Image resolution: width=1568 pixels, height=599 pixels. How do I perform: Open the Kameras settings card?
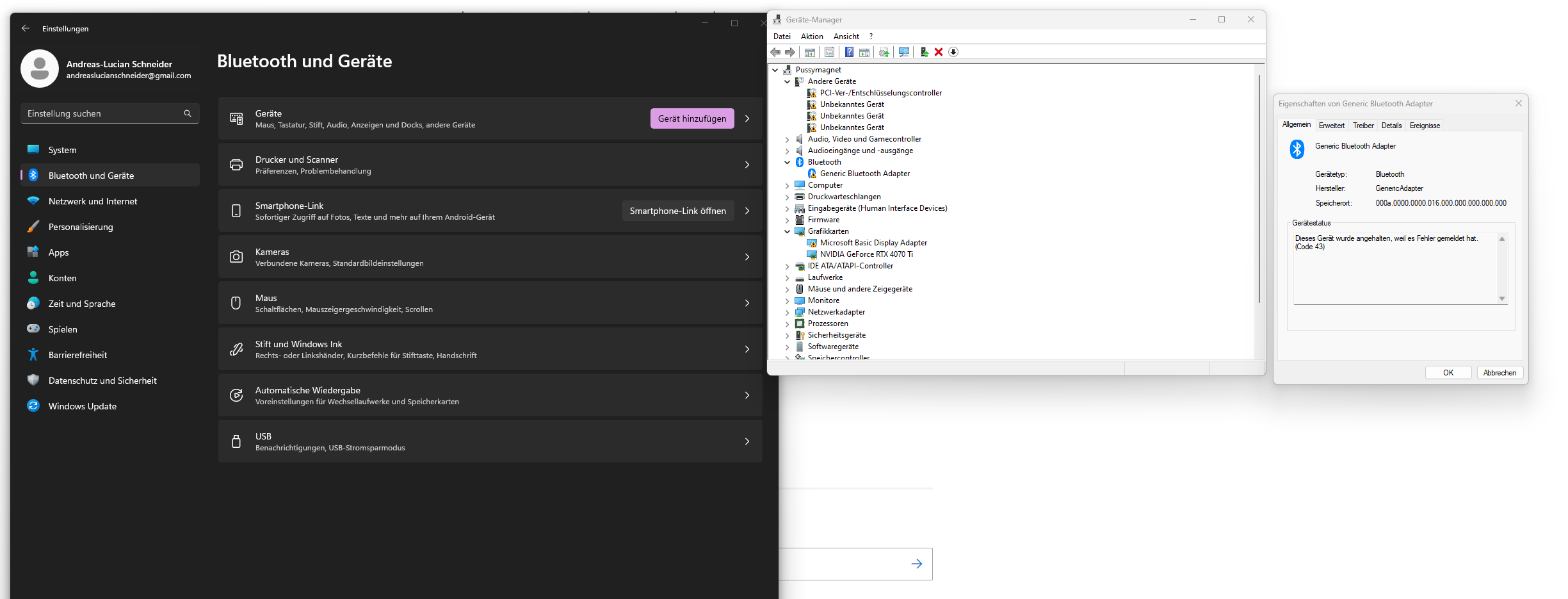pyautogui.click(x=490, y=257)
